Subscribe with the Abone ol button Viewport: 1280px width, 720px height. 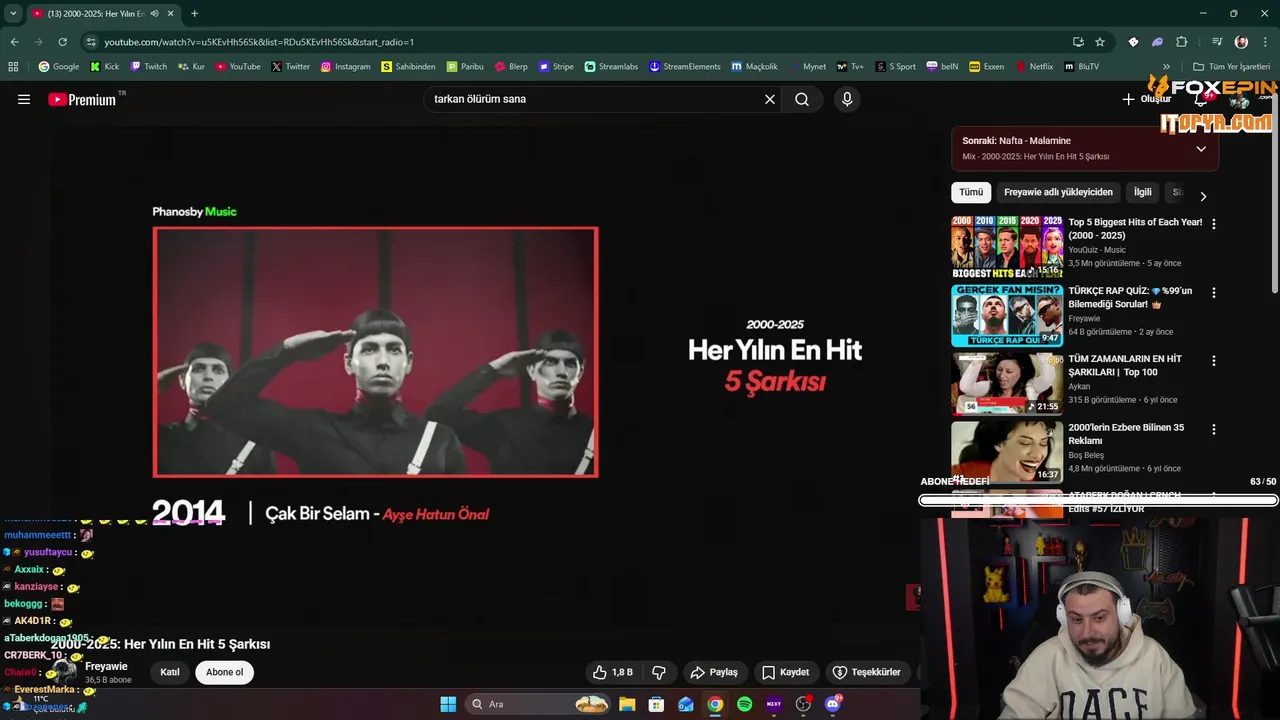pyautogui.click(x=224, y=672)
